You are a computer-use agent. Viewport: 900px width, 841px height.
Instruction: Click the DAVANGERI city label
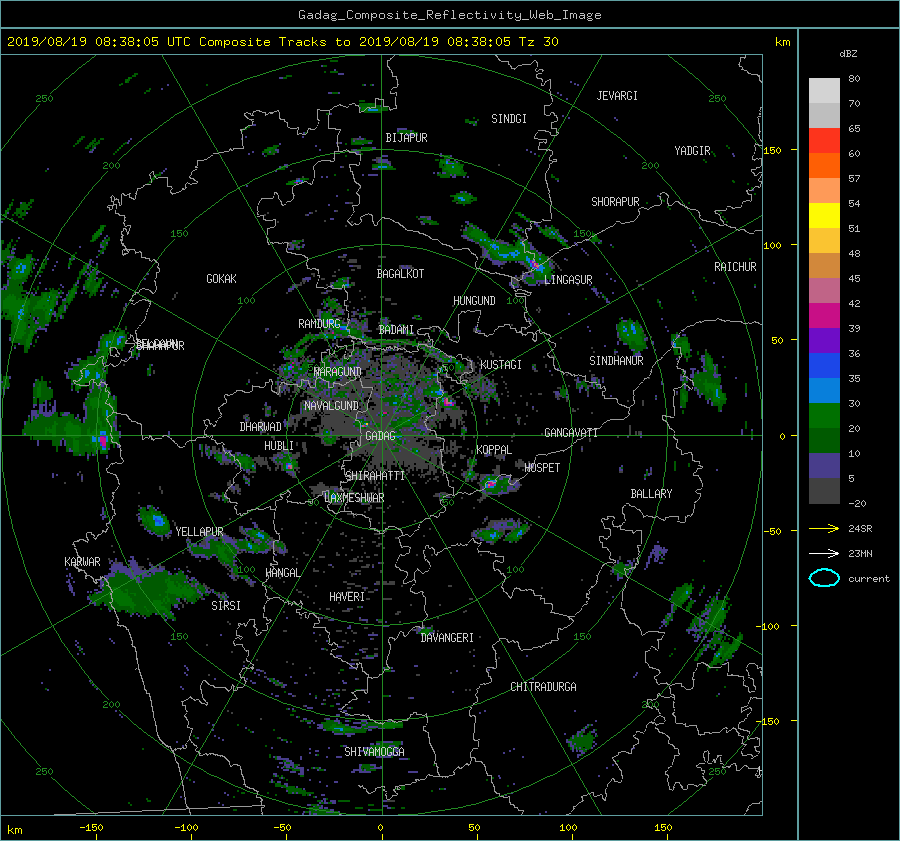[447, 638]
